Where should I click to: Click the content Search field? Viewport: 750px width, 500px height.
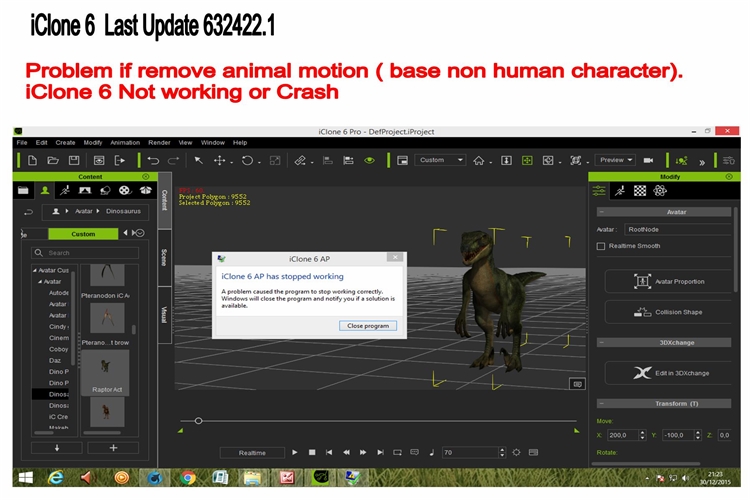85,253
